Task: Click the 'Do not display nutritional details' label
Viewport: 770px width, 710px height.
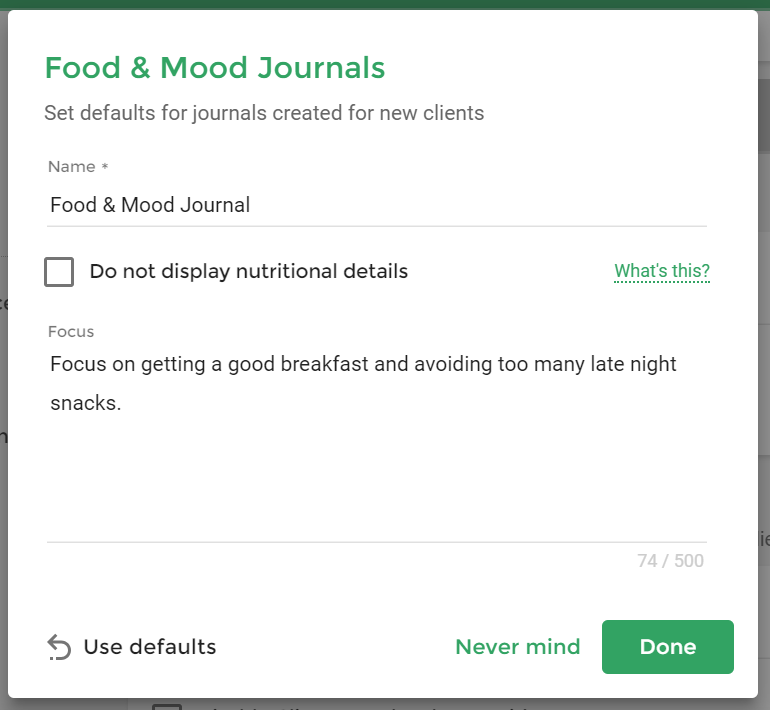Action: [248, 271]
